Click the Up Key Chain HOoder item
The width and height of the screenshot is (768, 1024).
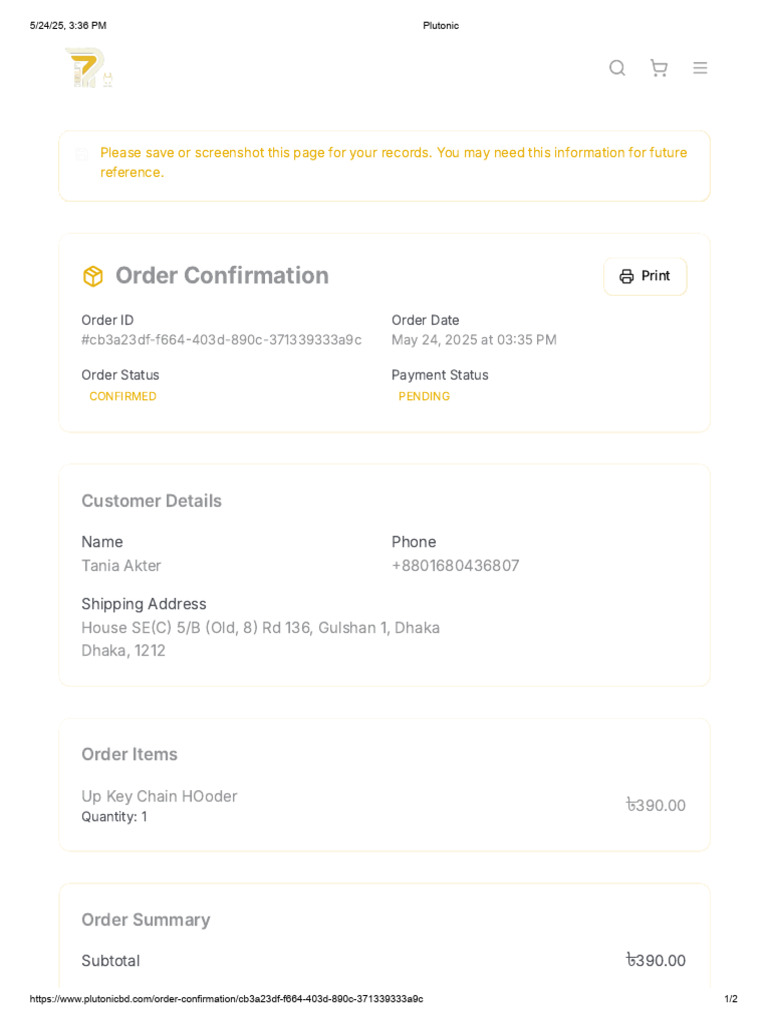coord(159,796)
